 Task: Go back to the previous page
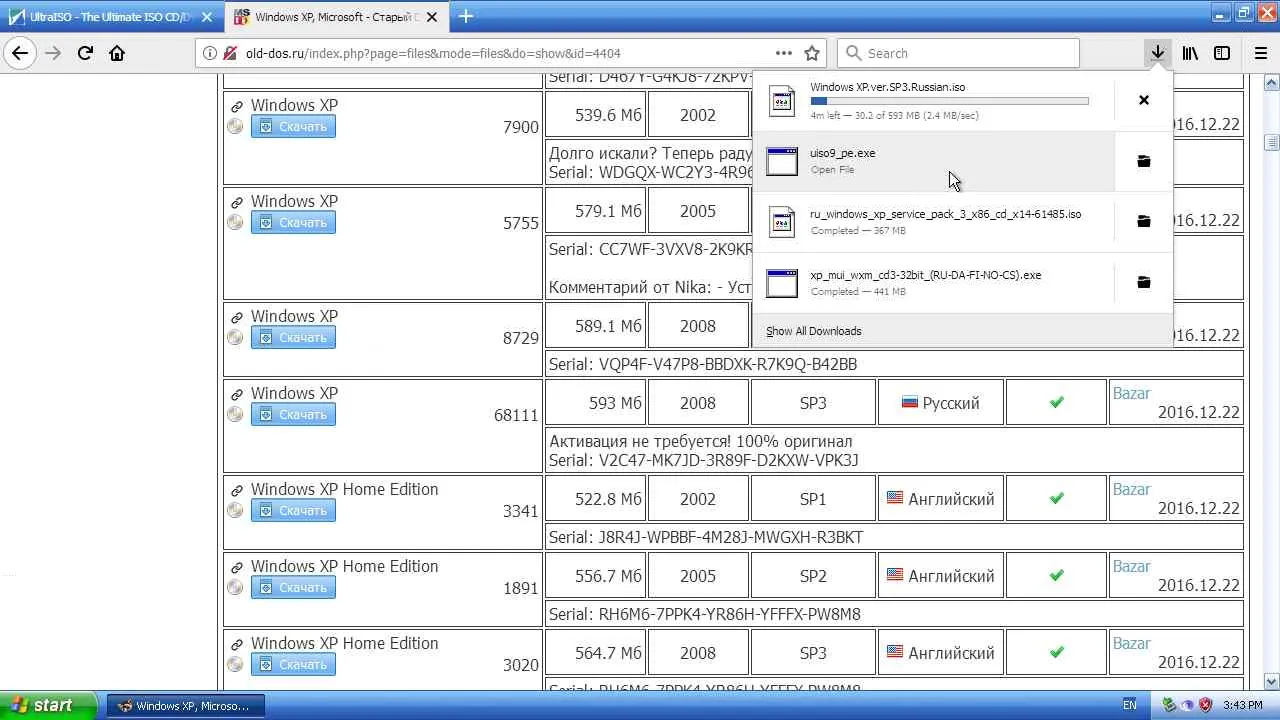[20, 53]
